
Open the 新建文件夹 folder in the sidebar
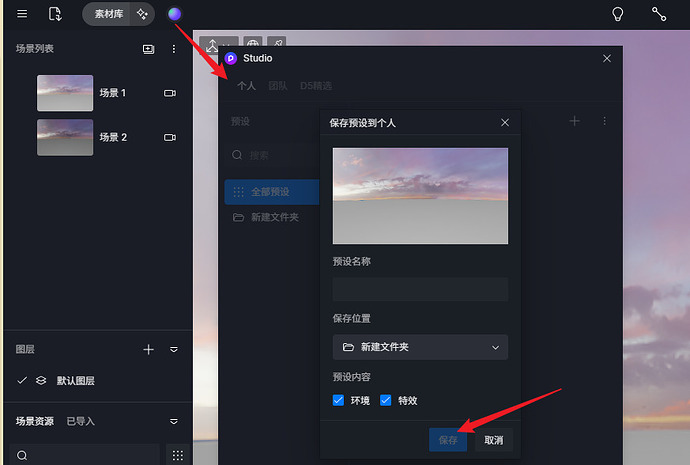[x=272, y=217]
